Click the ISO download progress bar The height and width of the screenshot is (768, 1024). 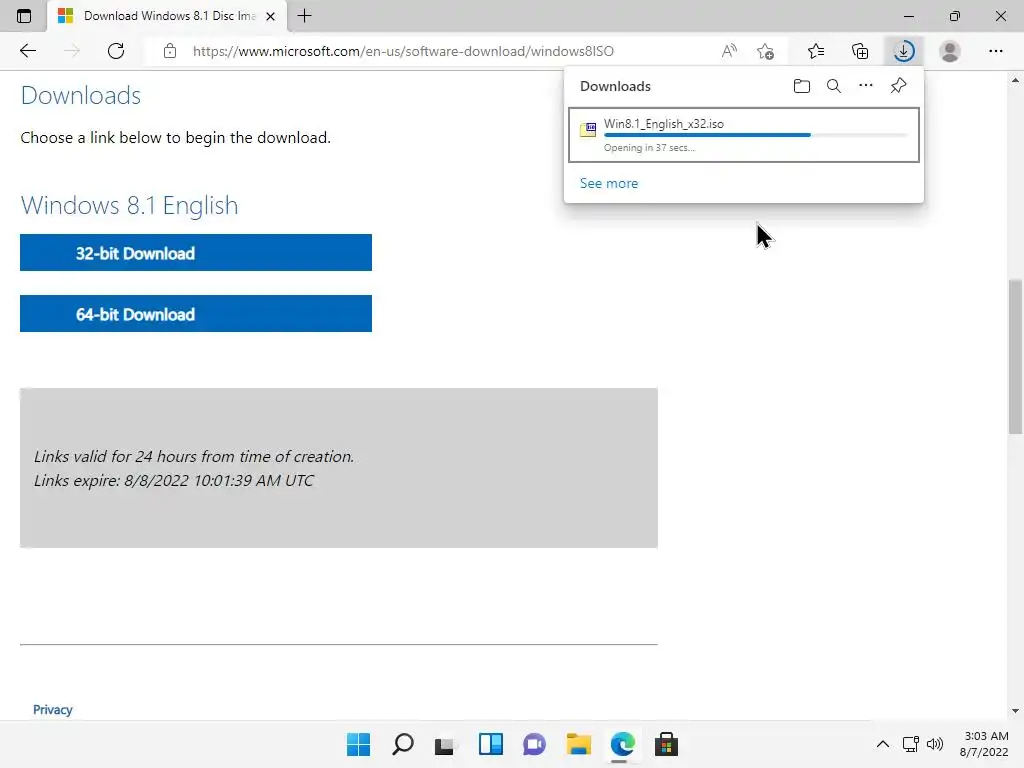click(x=756, y=135)
